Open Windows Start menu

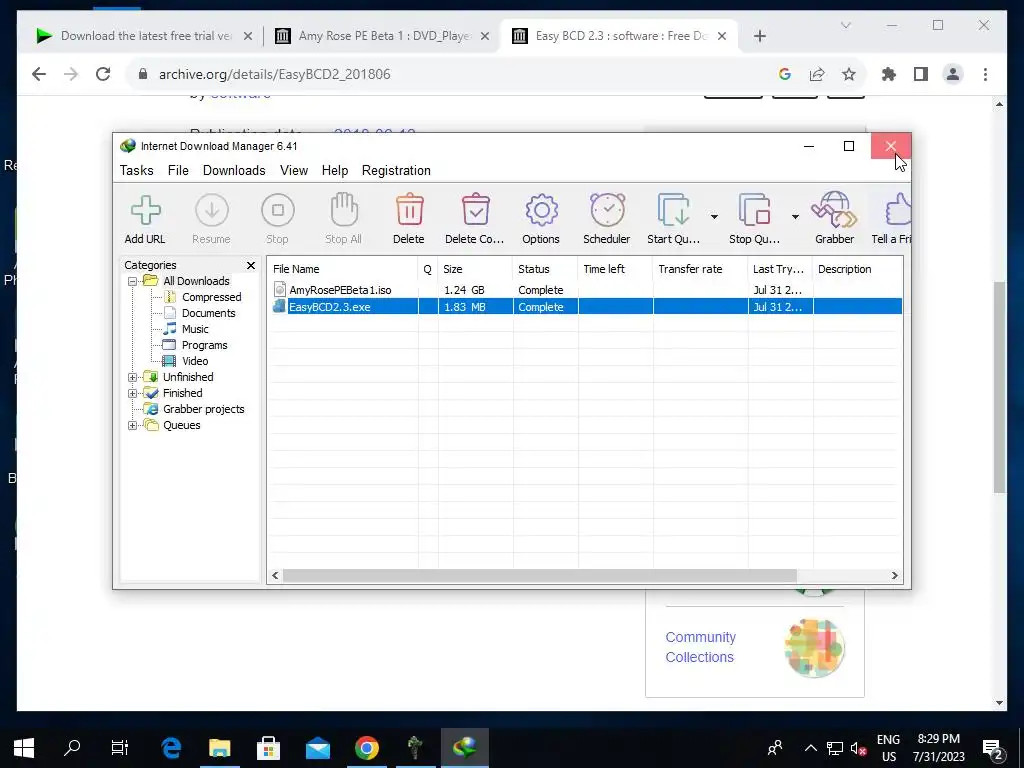point(24,748)
